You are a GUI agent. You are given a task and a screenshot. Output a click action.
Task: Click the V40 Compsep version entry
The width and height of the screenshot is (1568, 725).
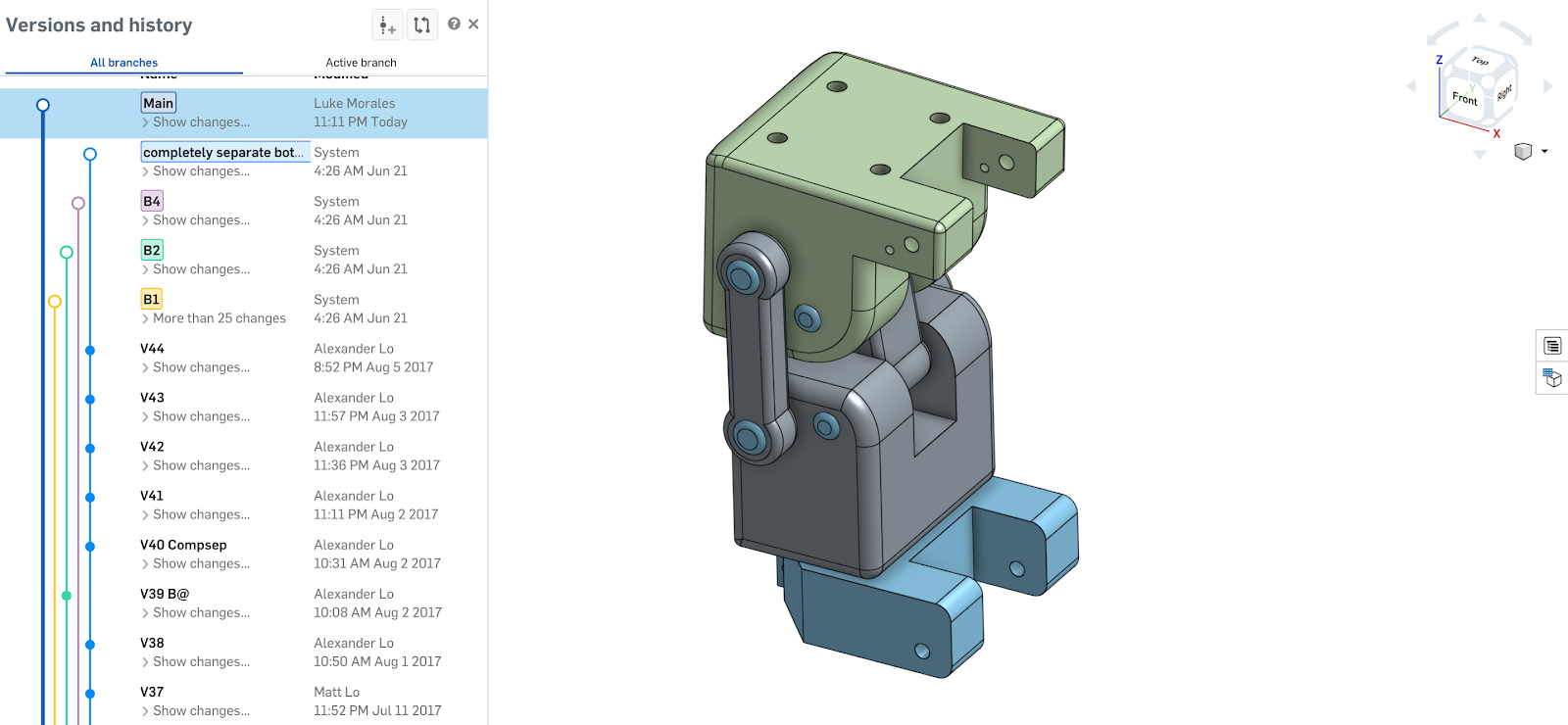[183, 545]
